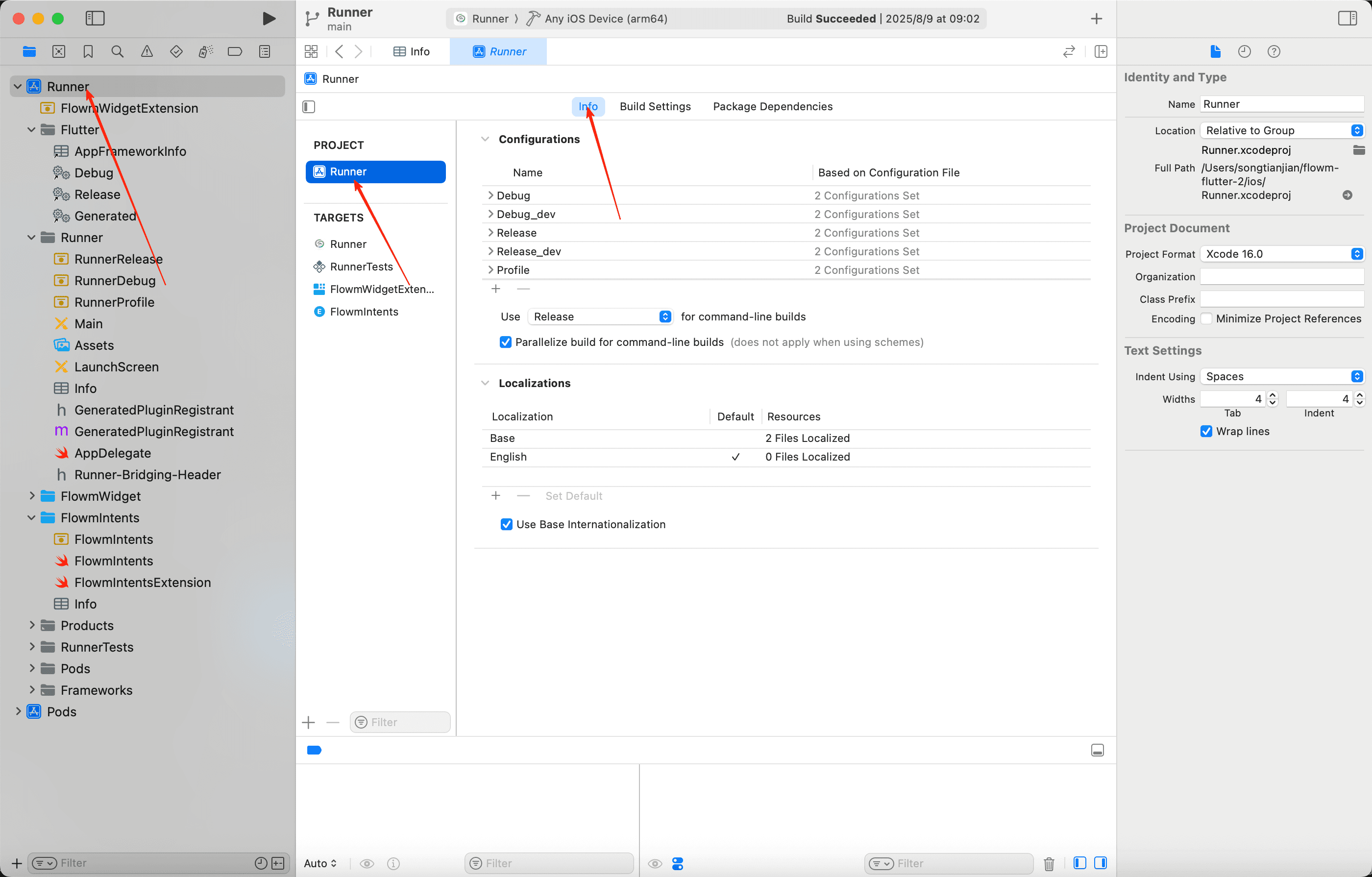Open the Quick Help inspector icon
Viewport: 1372px width, 877px height.
coord(1274,51)
